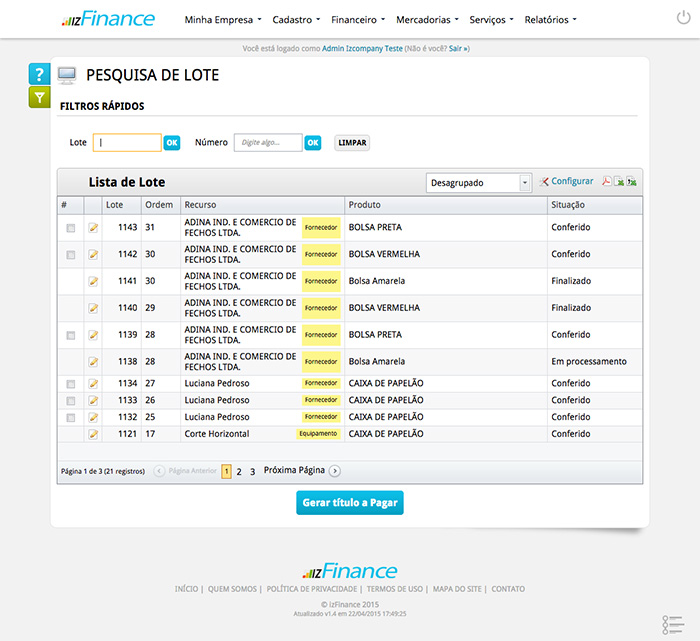700x641 pixels.
Task: Edit lot 1143 with pencil icon
Action: (x=93, y=228)
